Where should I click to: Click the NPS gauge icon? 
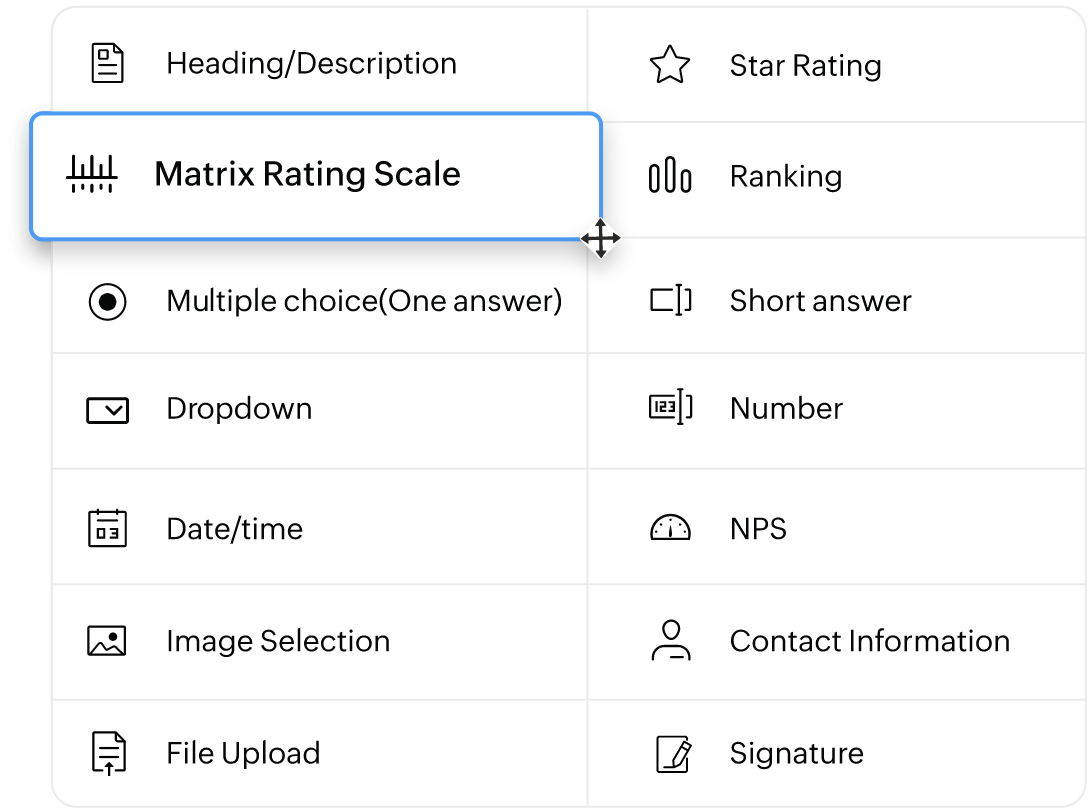click(670, 528)
